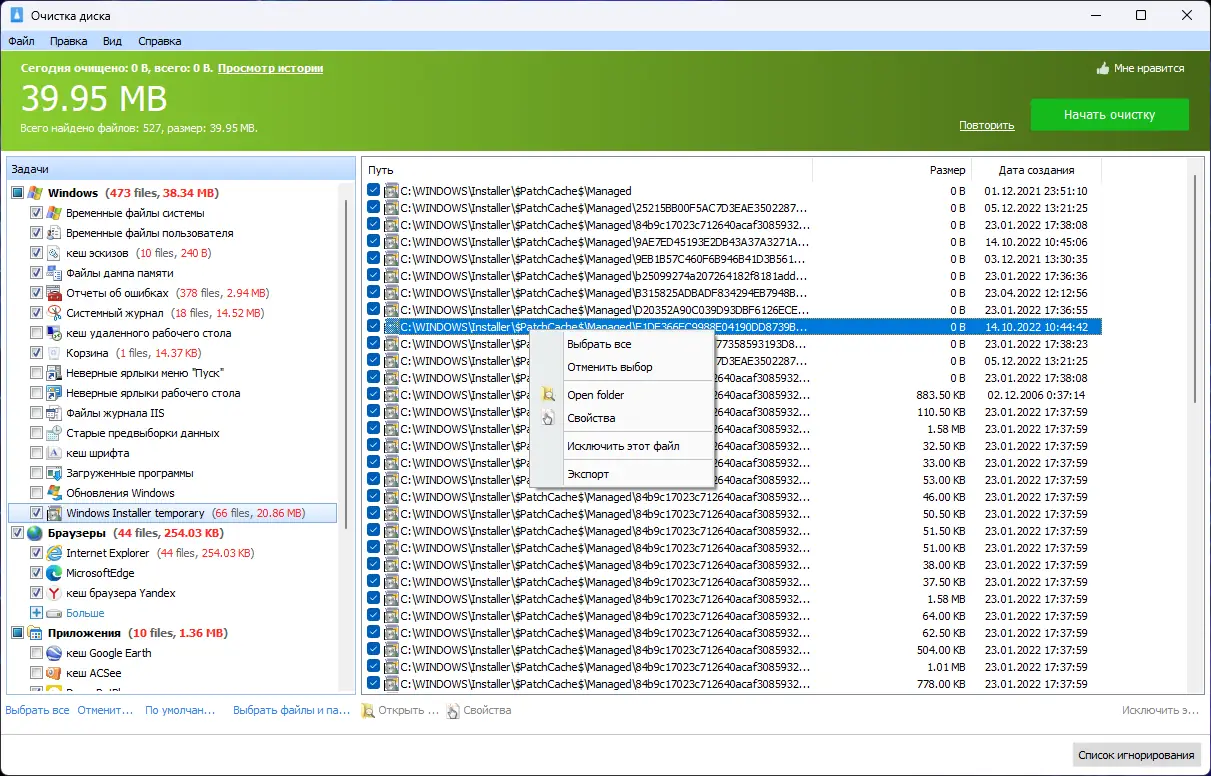The image size is (1211, 776).
Task: Click the Свойства icon in bottom toolbar
Action: tap(453, 711)
